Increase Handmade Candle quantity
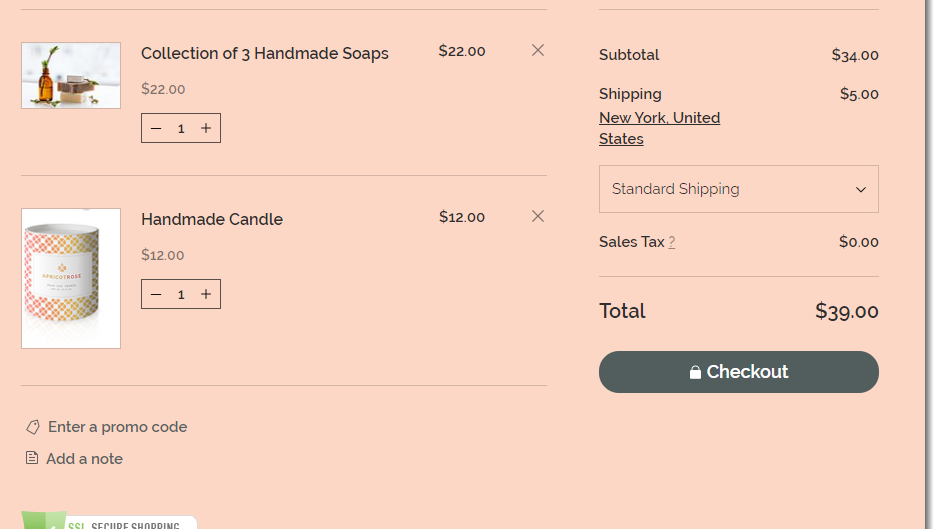Image resolution: width=940 pixels, height=529 pixels. pos(206,294)
